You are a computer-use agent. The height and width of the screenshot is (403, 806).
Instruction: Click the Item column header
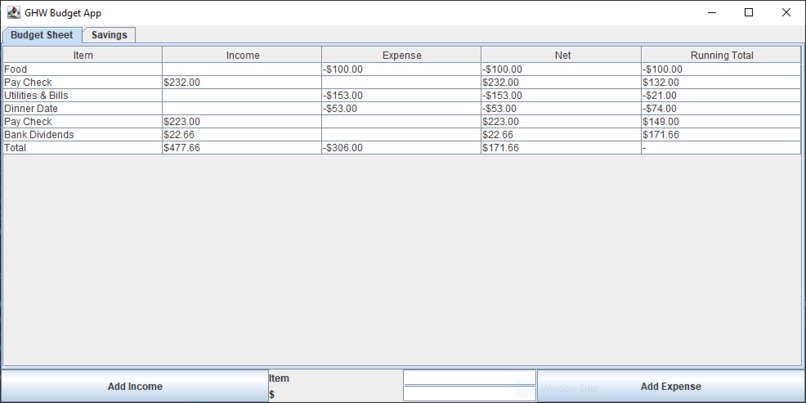point(83,55)
